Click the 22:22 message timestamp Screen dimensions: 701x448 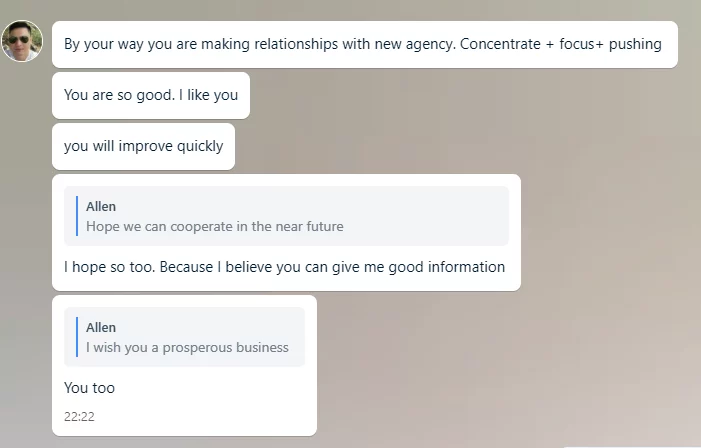click(x=79, y=417)
